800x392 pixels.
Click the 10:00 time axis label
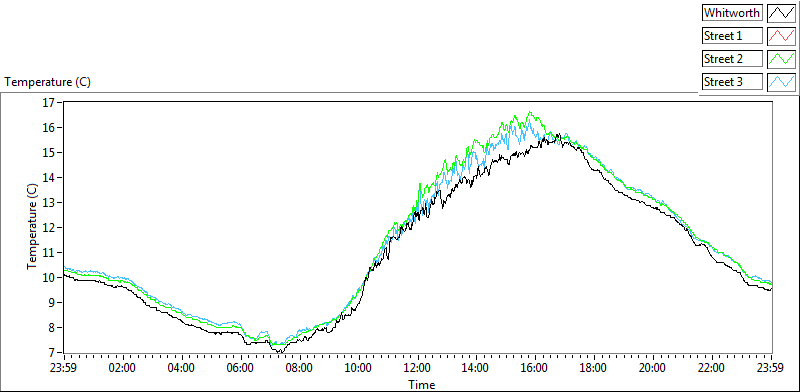359,368
